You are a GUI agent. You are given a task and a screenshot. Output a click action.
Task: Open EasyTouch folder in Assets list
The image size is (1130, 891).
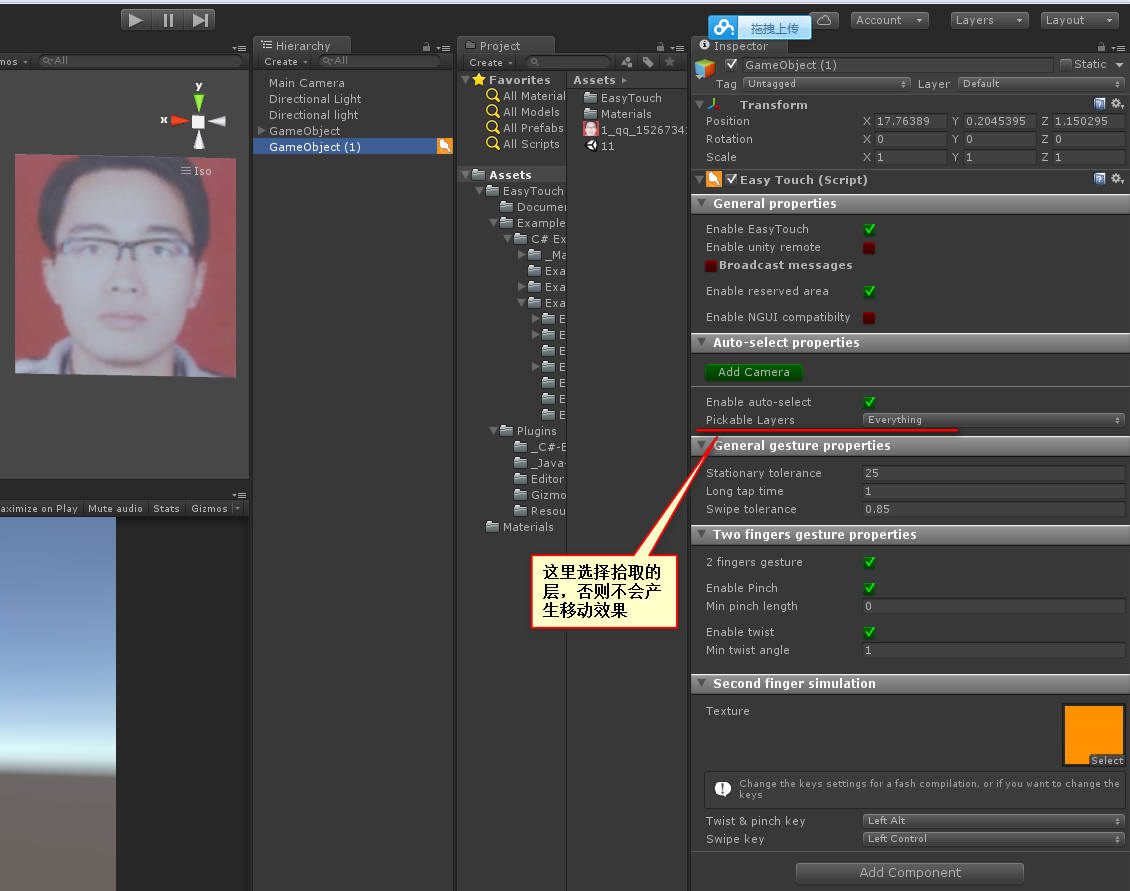pos(623,97)
